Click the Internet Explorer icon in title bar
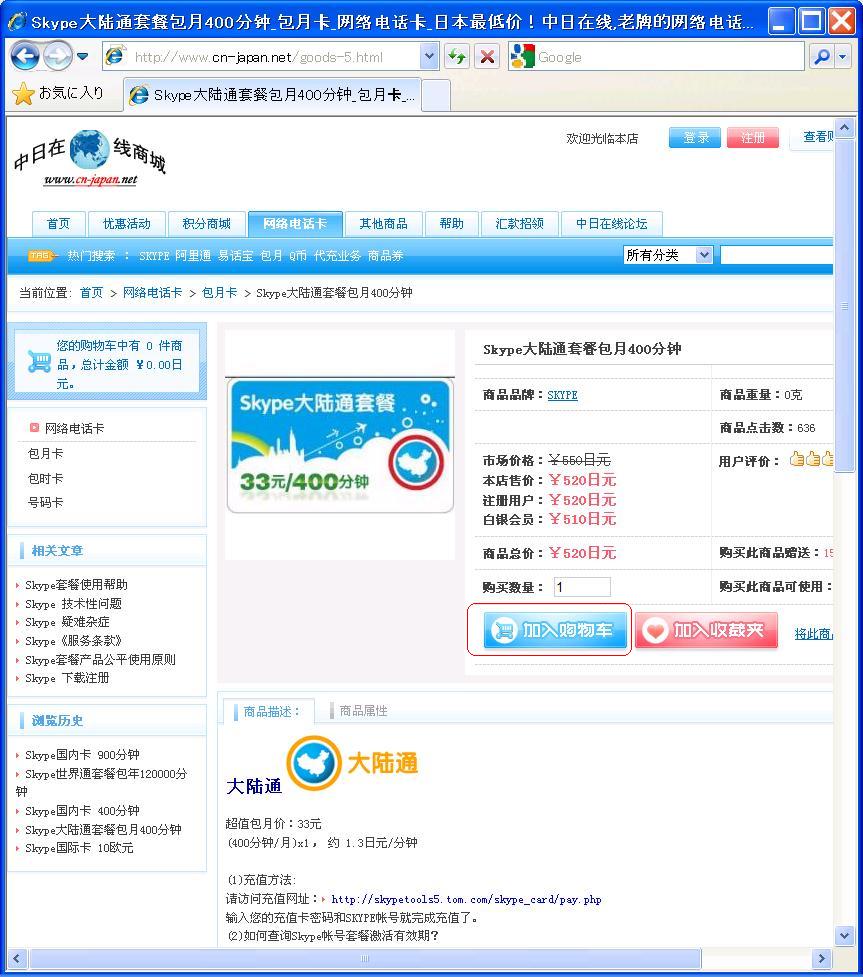This screenshot has width=863, height=977. coord(17,21)
